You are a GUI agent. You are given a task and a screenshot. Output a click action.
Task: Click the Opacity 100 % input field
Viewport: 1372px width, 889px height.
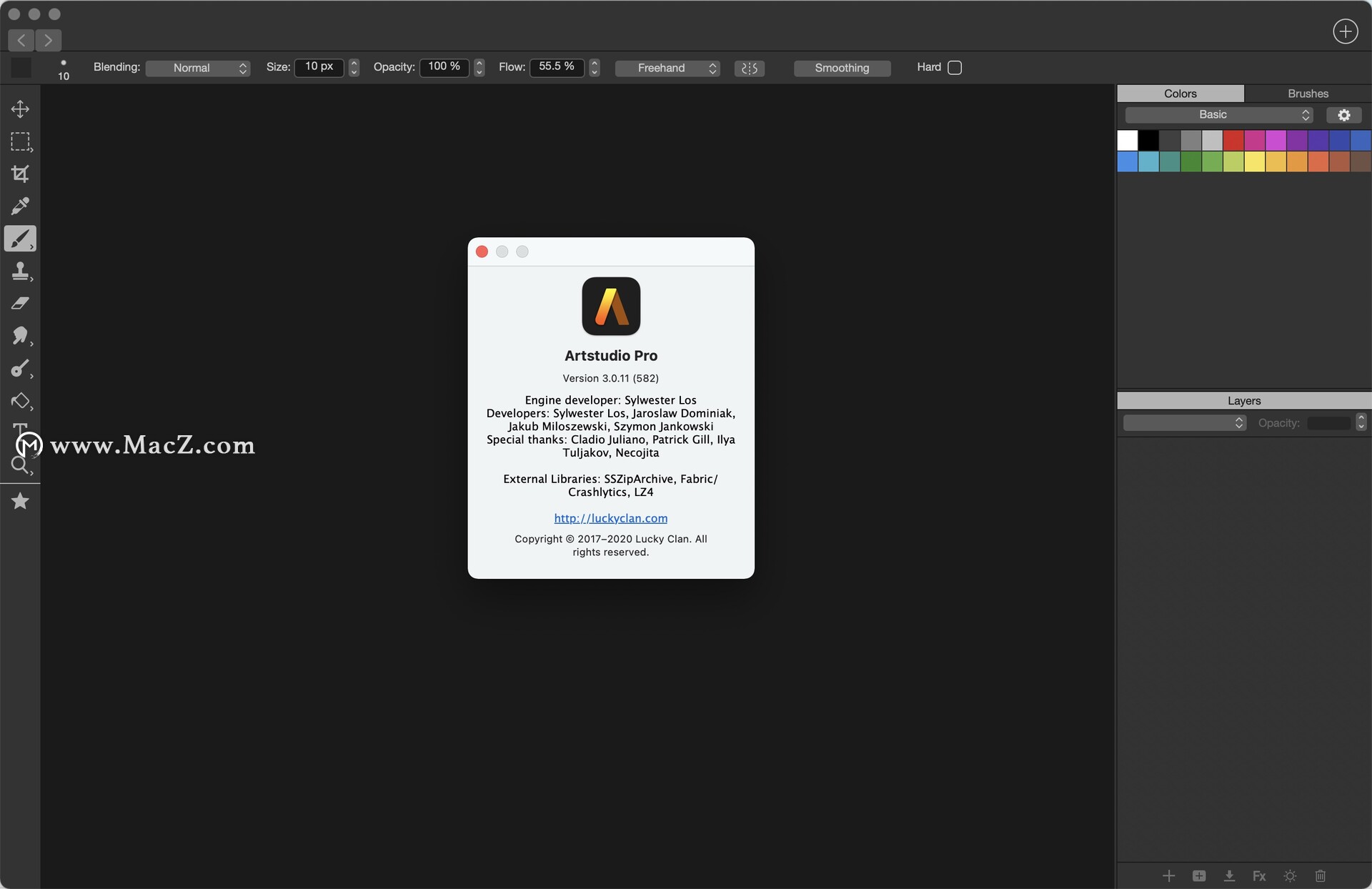(x=444, y=67)
